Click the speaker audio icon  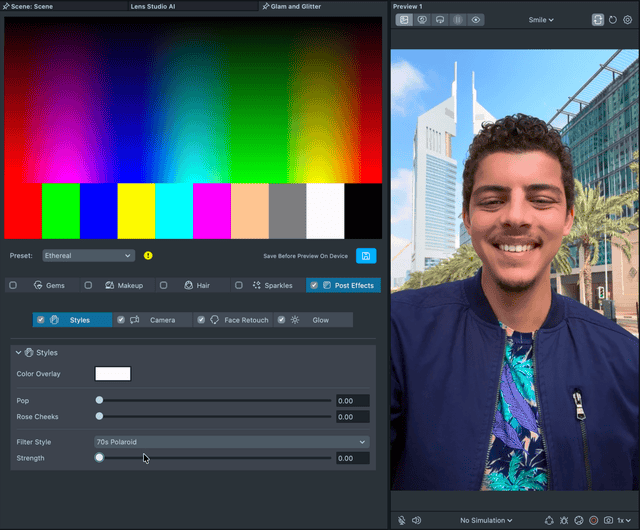[416, 520]
